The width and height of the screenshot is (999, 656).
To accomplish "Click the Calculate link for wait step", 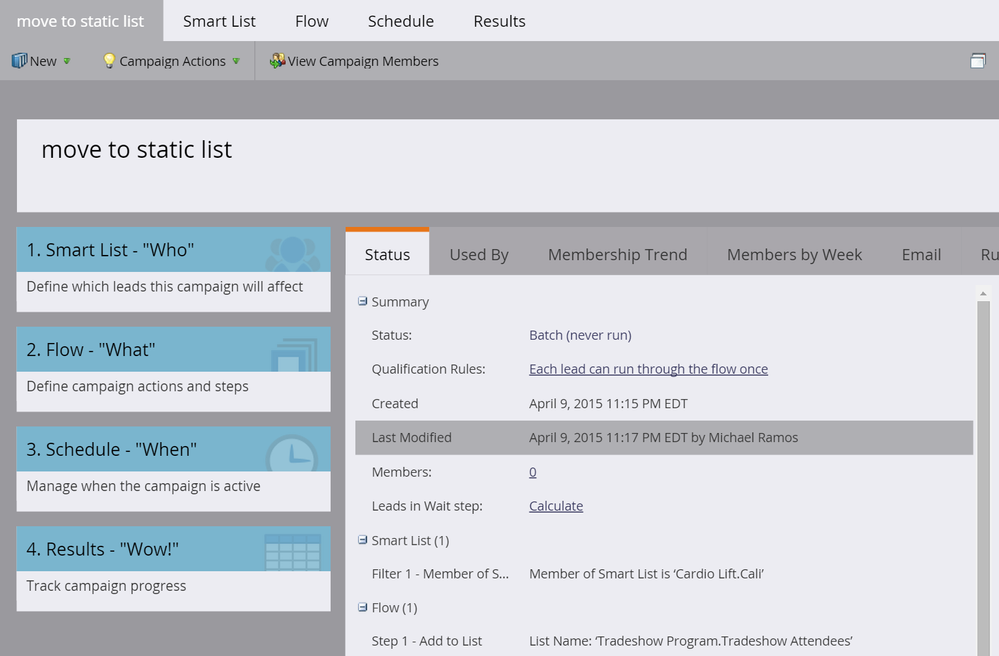I will click(556, 506).
